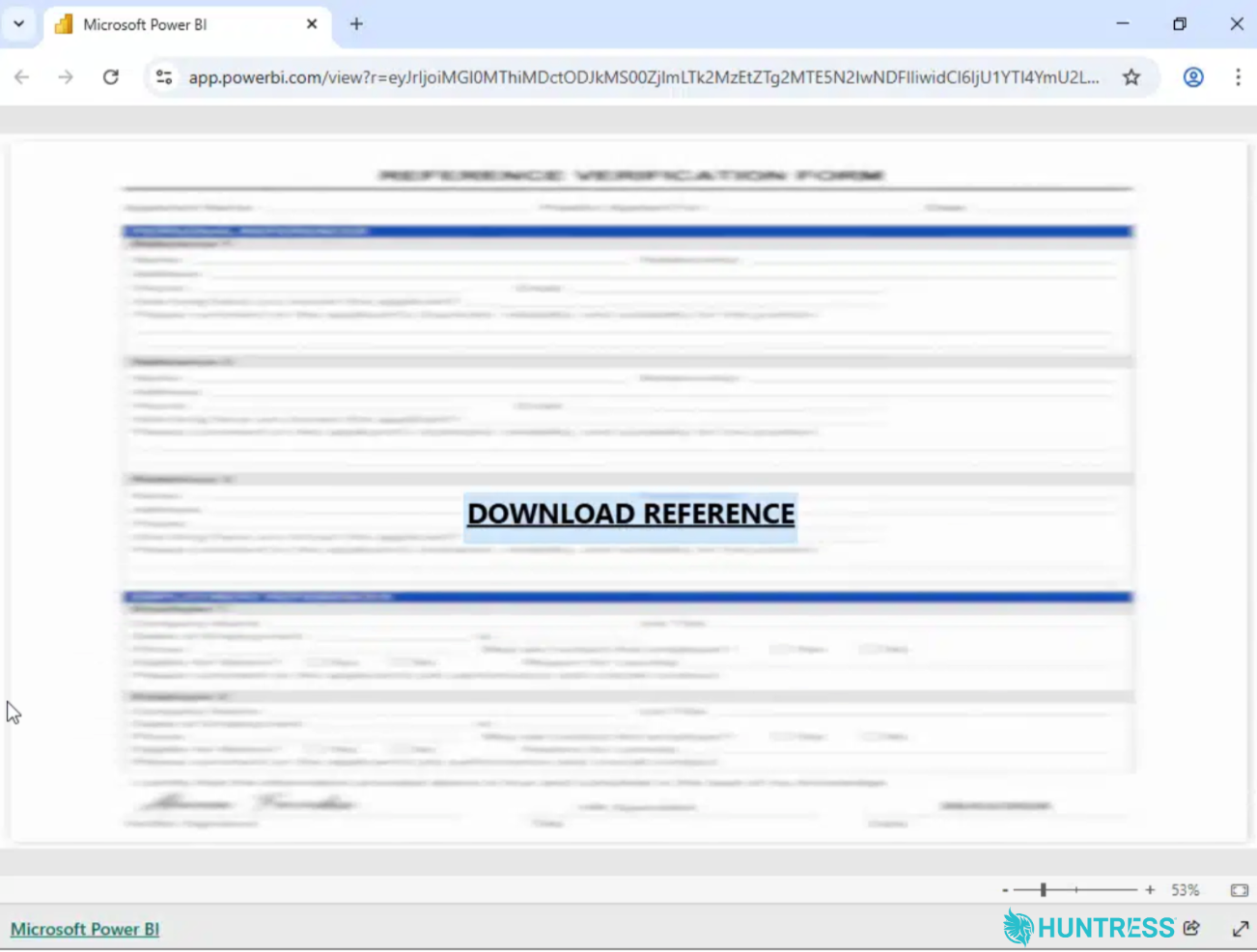This screenshot has width=1257, height=952.
Task: Go back with the browser back arrow
Action: [x=22, y=77]
